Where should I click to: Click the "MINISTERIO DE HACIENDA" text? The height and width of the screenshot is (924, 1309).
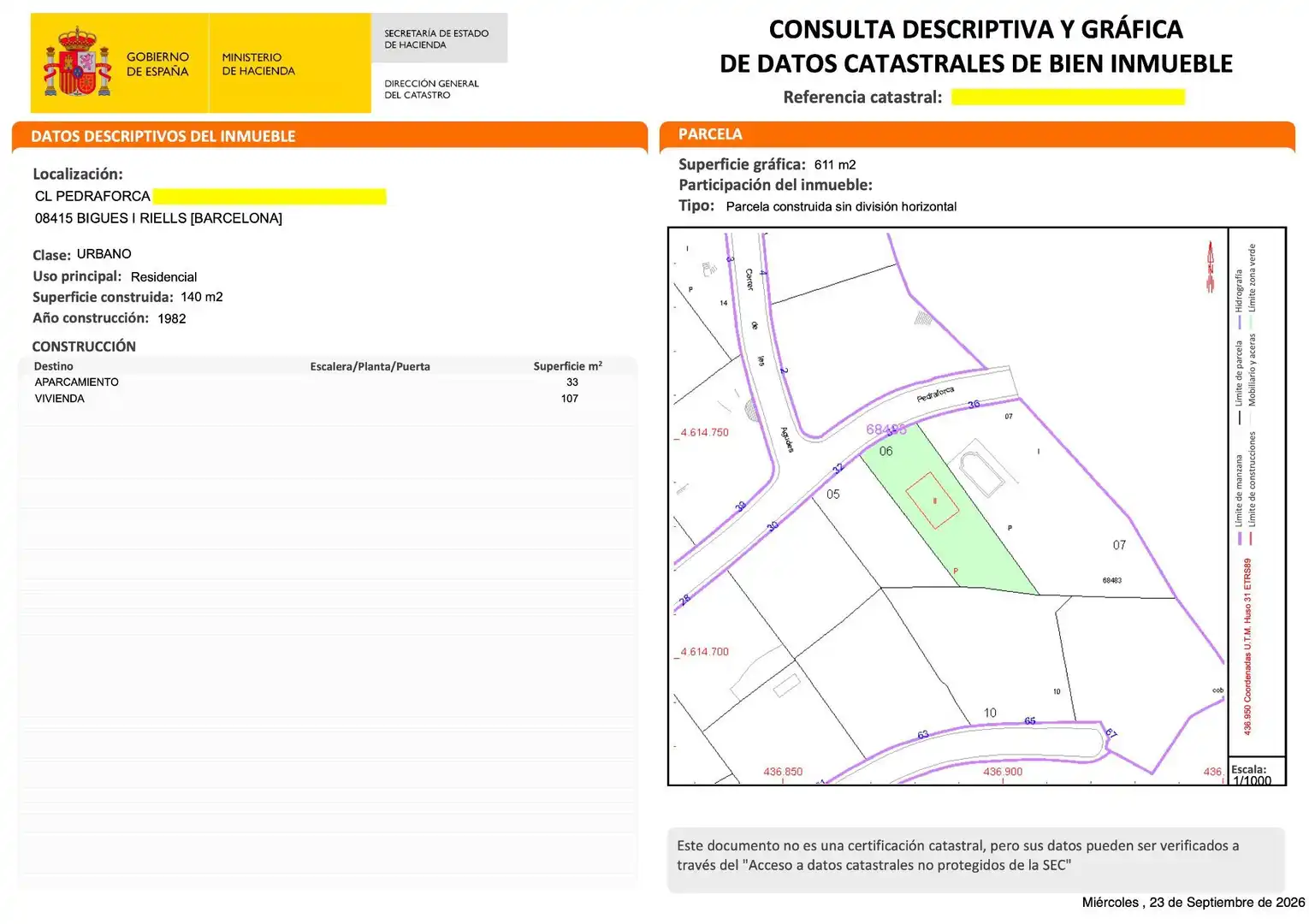pyautogui.click(x=258, y=64)
